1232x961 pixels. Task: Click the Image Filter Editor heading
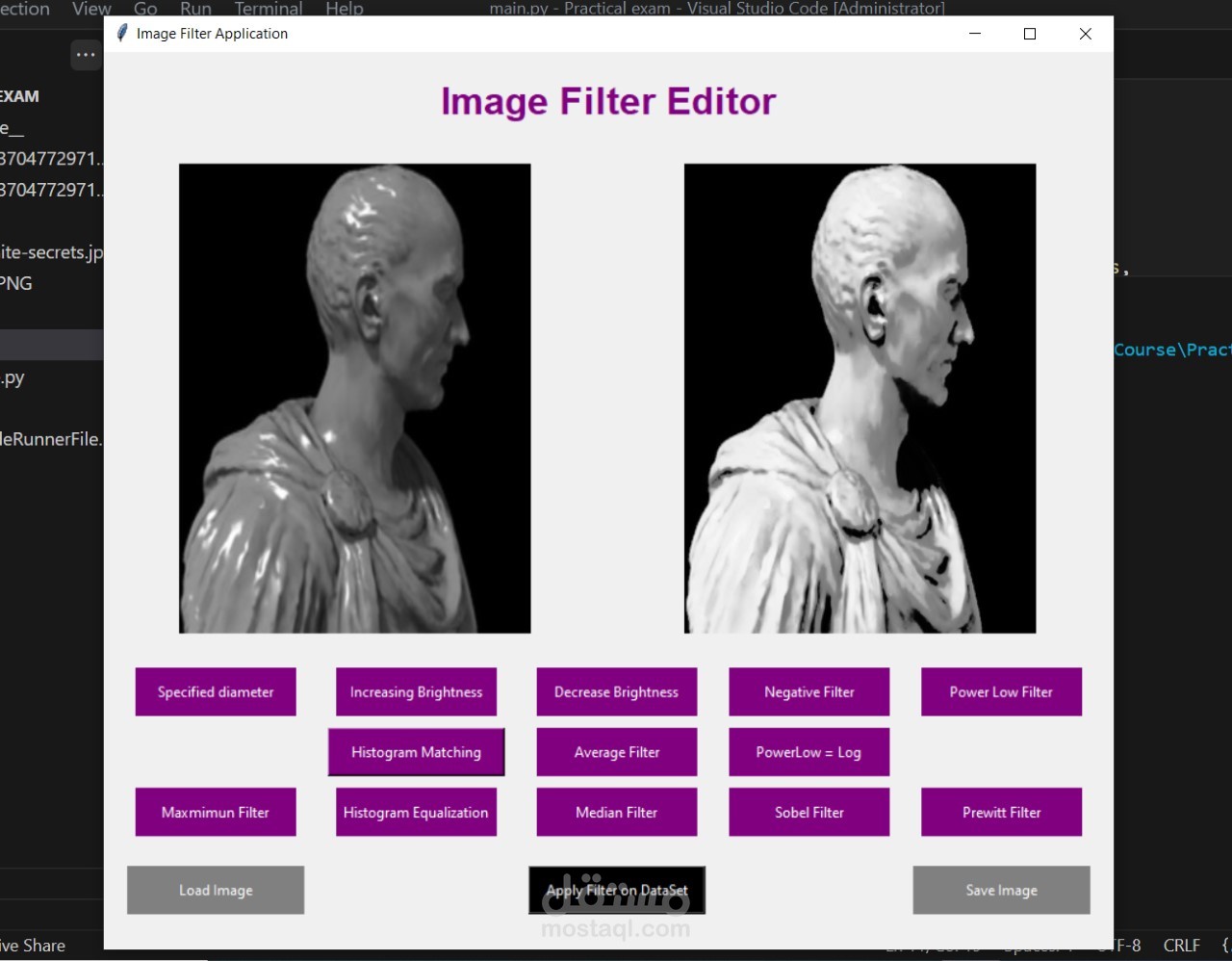(608, 101)
